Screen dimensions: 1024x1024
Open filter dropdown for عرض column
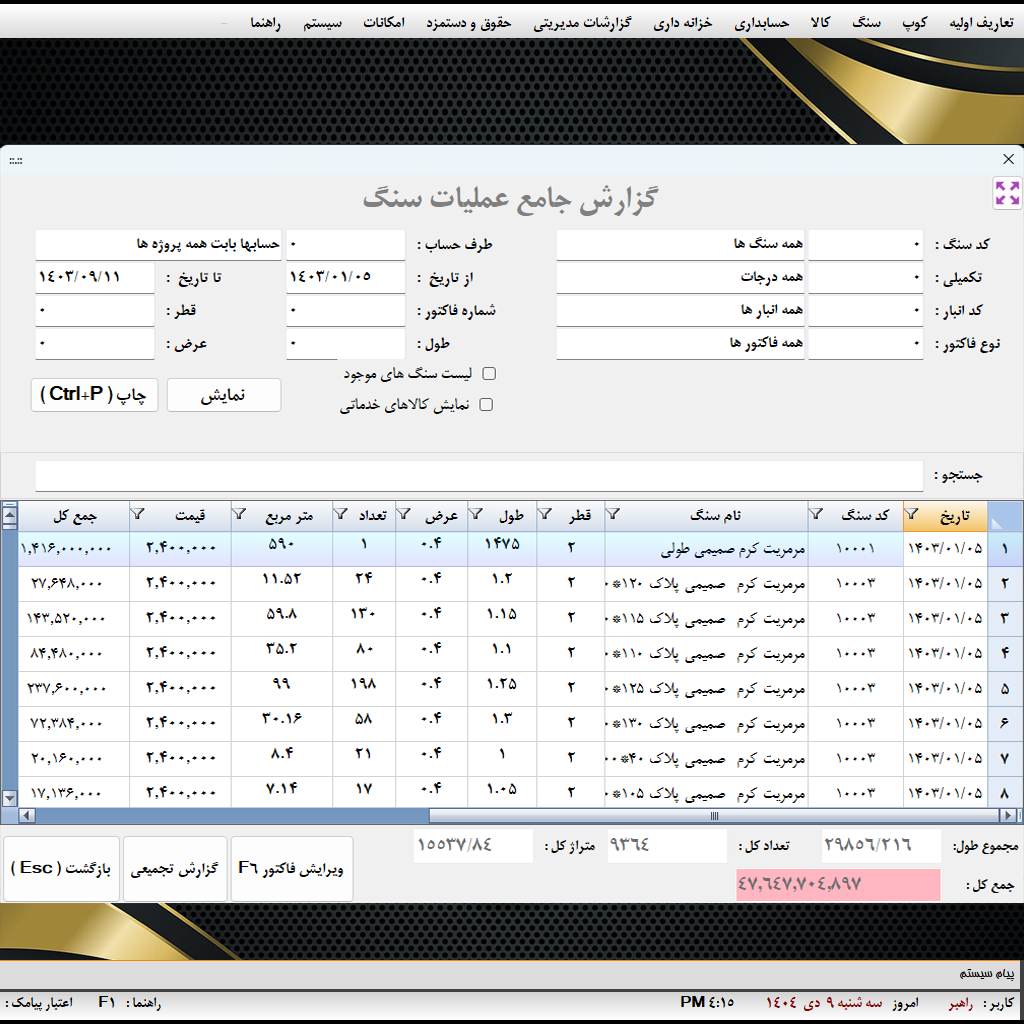(405, 515)
